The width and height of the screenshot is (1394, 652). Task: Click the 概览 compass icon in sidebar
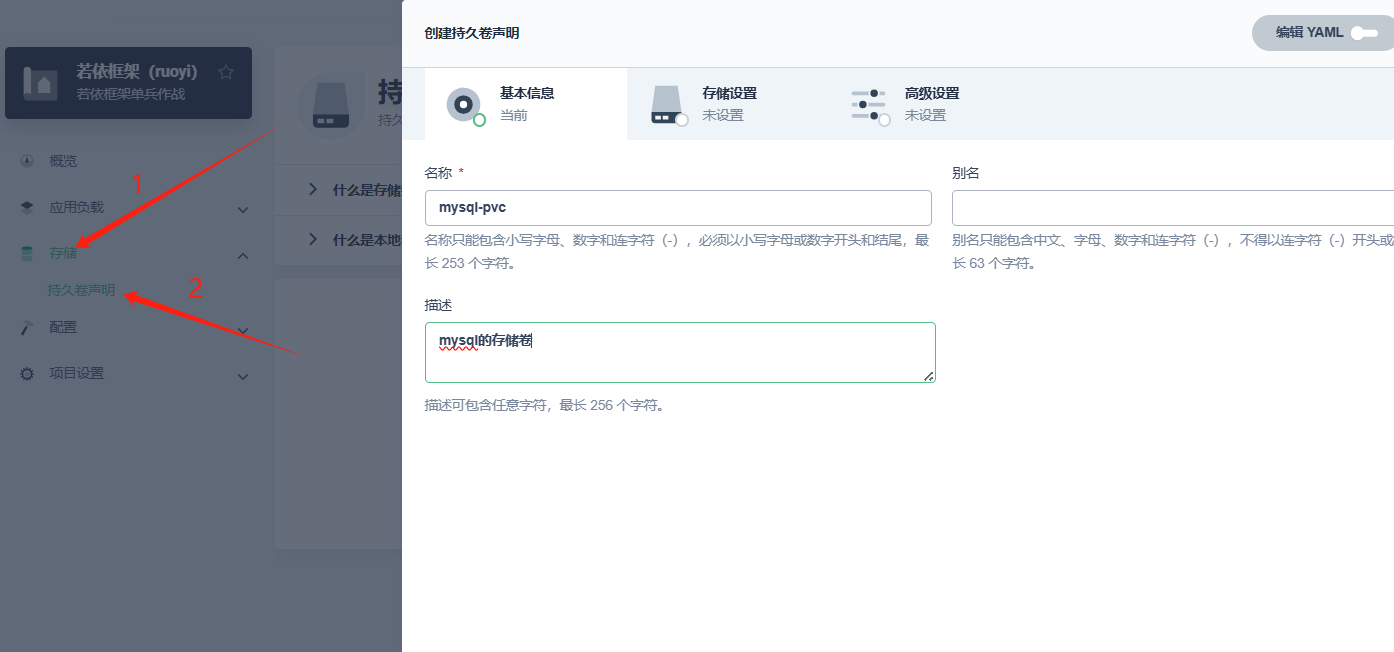[27, 161]
